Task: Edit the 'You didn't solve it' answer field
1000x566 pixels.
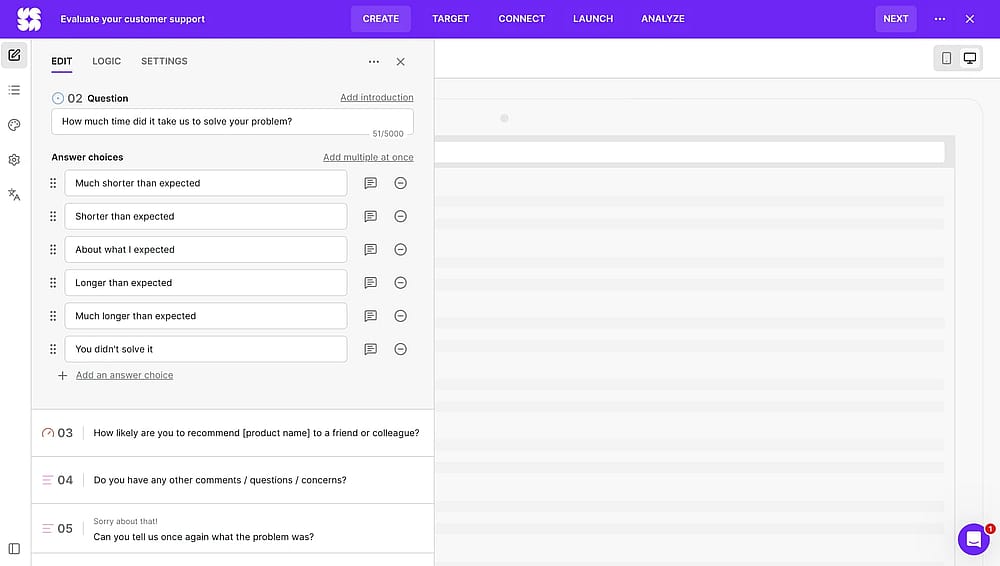Action: click(x=205, y=349)
